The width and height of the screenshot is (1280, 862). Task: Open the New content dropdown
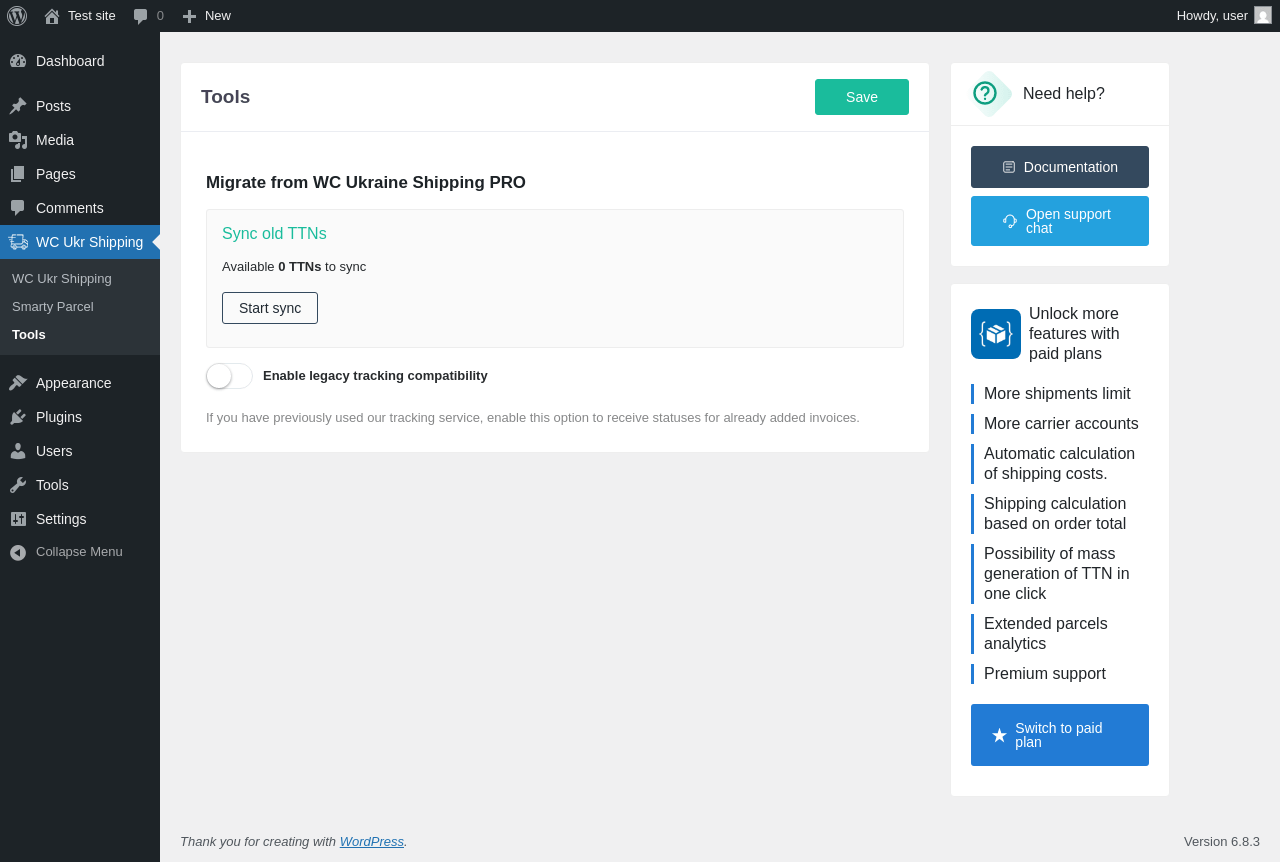[207, 16]
